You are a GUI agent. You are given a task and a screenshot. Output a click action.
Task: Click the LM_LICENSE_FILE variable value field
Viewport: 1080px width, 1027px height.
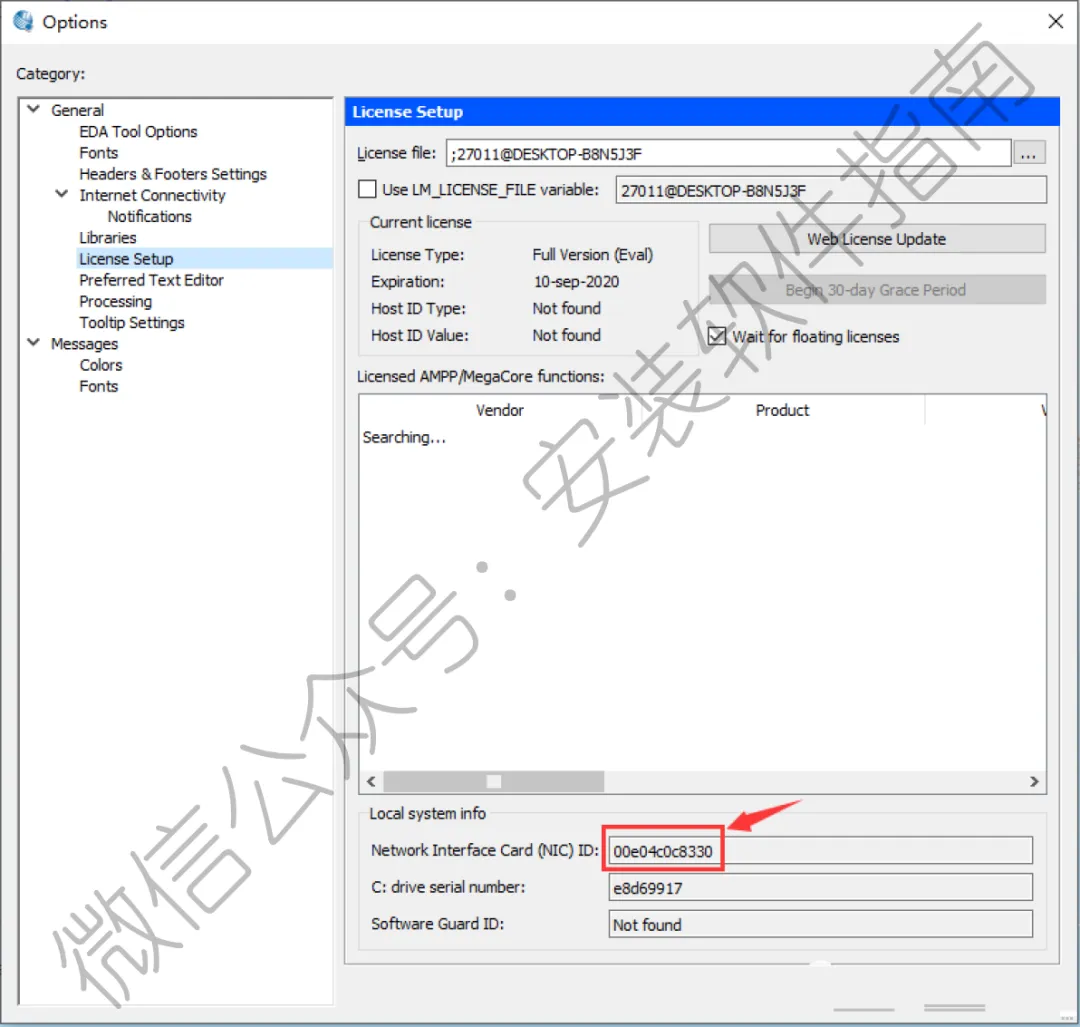coord(831,190)
